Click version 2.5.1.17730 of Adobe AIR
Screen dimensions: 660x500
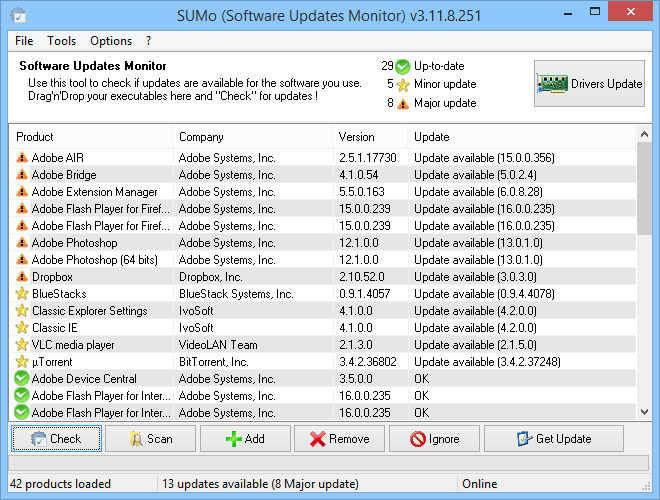(368, 158)
